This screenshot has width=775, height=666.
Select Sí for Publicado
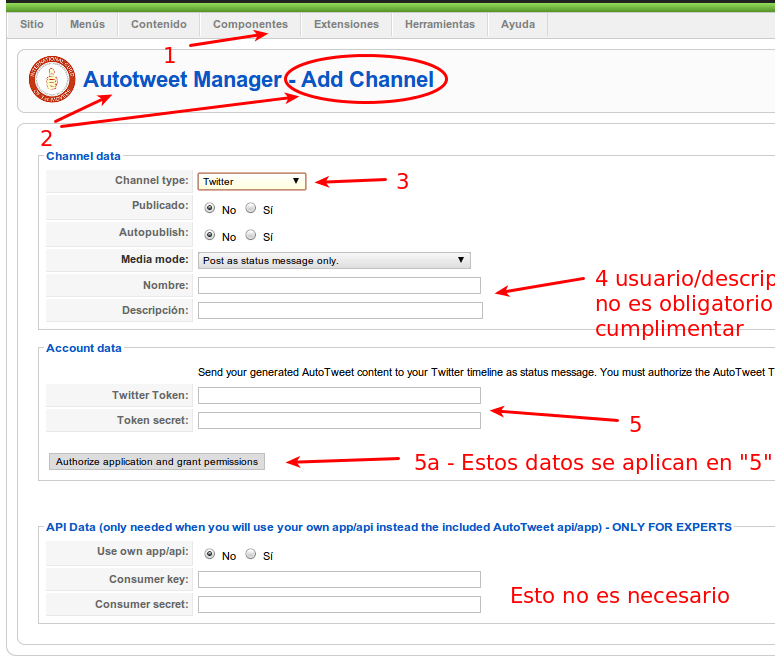tap(251, 208)
